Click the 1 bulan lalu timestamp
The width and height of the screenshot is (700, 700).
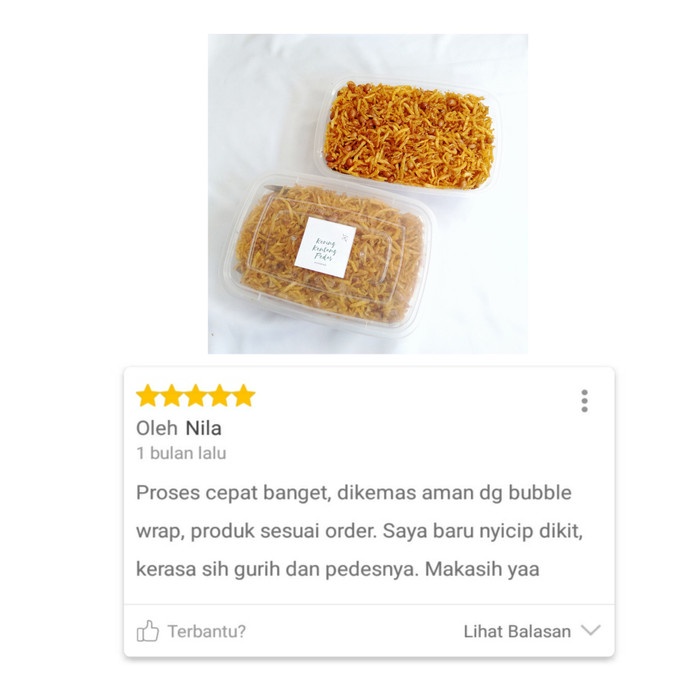pyautogui.click(x=181, y=453)
